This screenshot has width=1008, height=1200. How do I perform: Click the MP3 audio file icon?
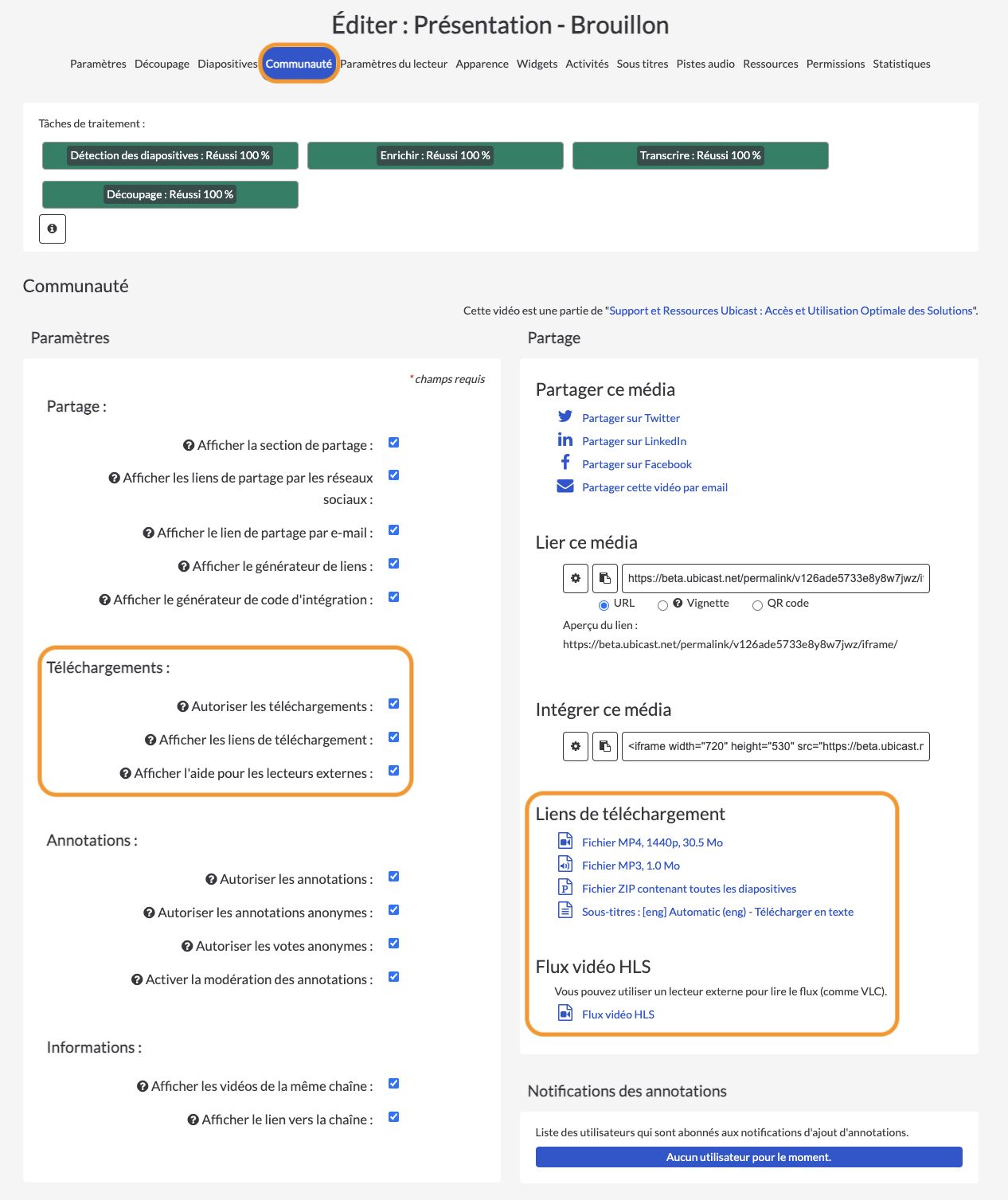[565, 864]
